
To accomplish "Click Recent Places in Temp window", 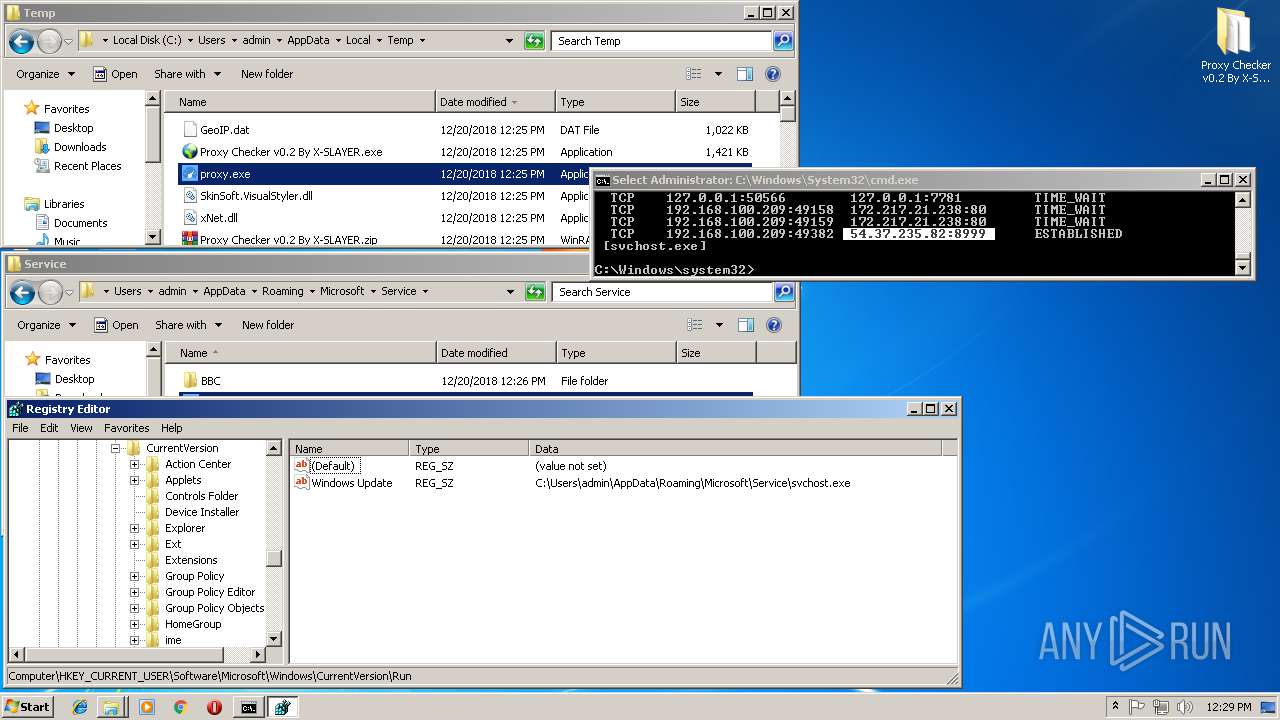I will (x=87, y=166).
